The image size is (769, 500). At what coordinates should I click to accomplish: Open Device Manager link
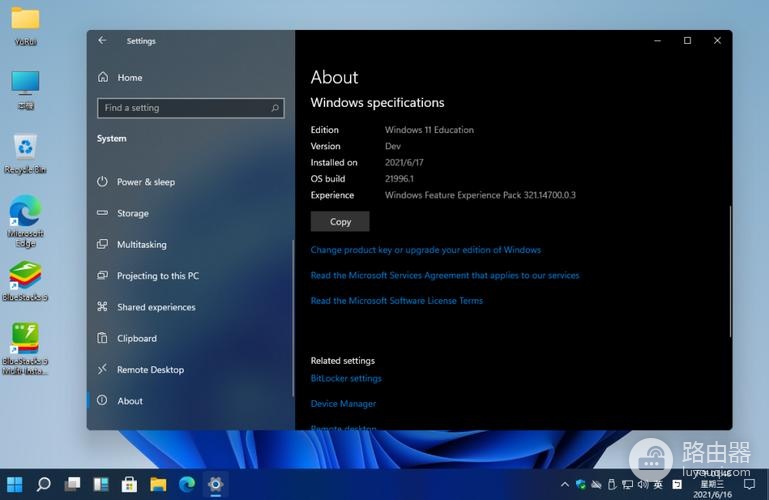(x=343, y=404)
